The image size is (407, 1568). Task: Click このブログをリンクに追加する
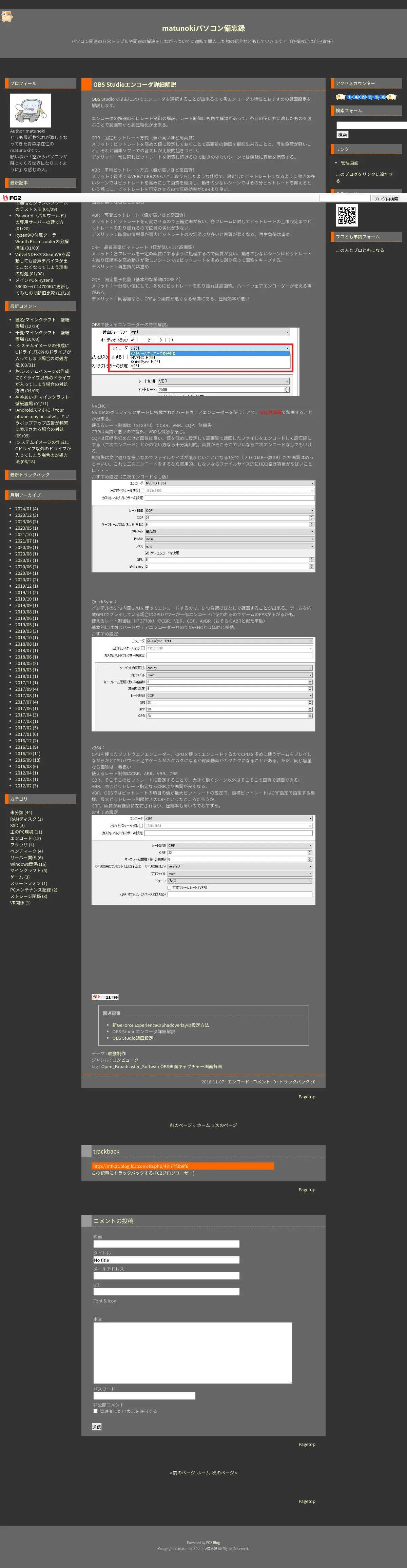364,177
